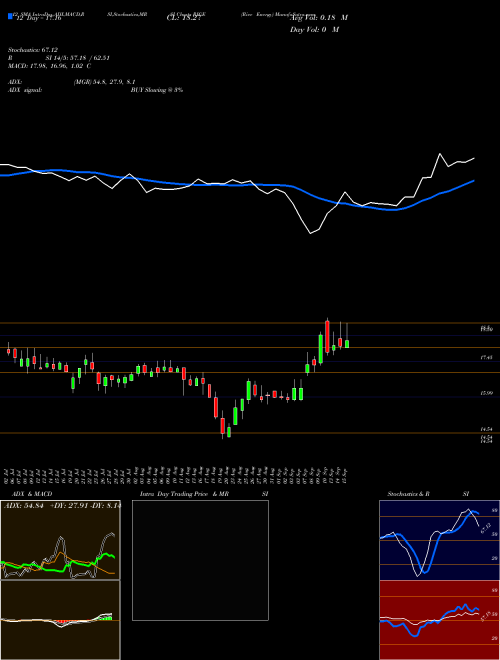Screen dimensions: 500x660
Task: Click the empty Intra Day Trading Price panel
Action: click(200, 560)
